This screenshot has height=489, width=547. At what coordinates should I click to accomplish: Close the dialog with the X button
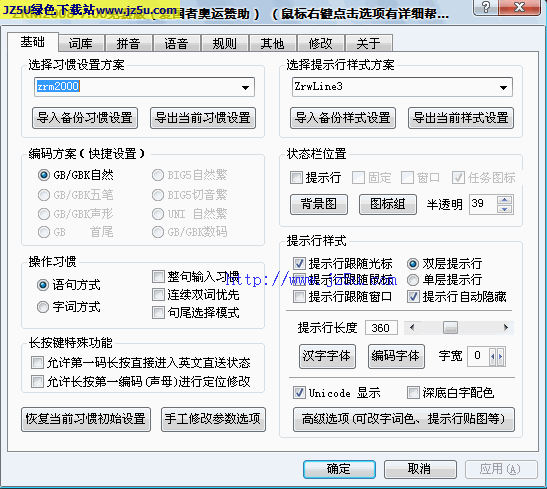click(x=519, y=7)
